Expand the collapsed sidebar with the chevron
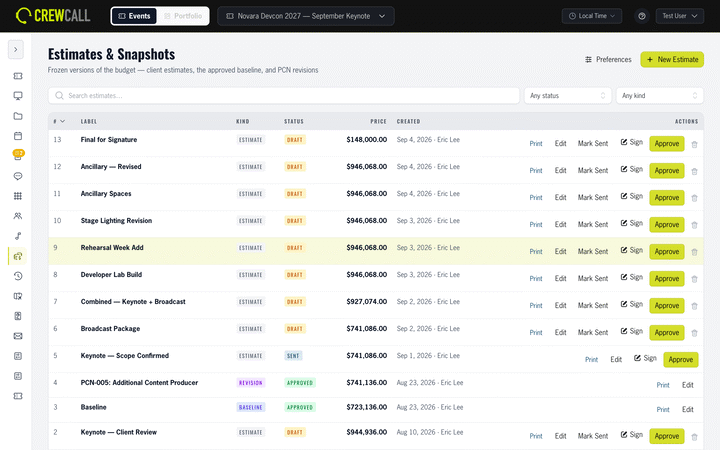The image size is (720, 450). [16, 49]
